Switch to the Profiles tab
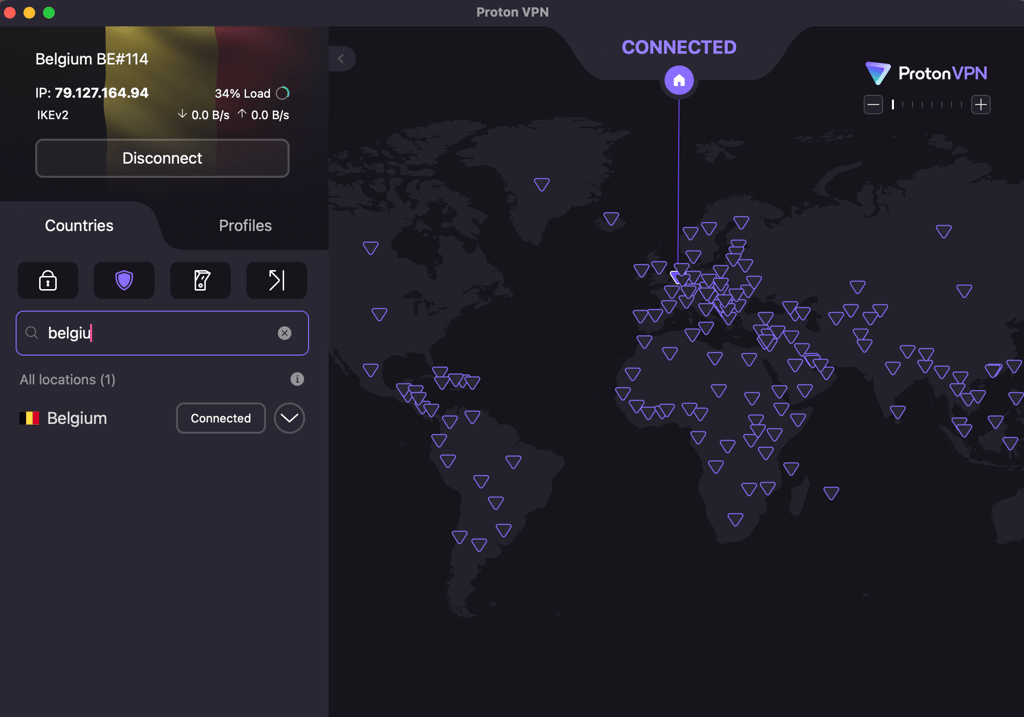This screenshot has width=1024, height=717. coord(245,225)
